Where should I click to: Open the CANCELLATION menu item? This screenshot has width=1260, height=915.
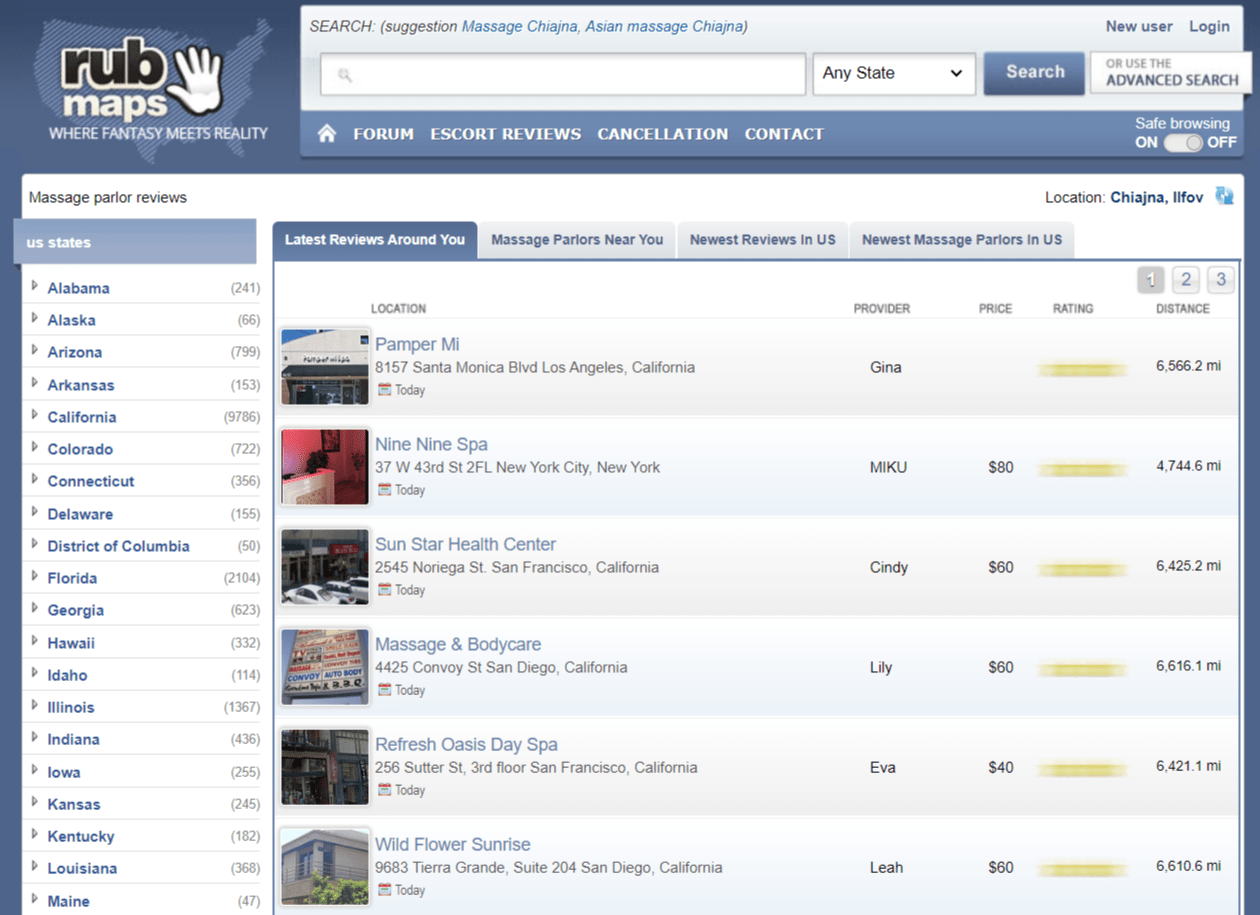tap(662, 134)
